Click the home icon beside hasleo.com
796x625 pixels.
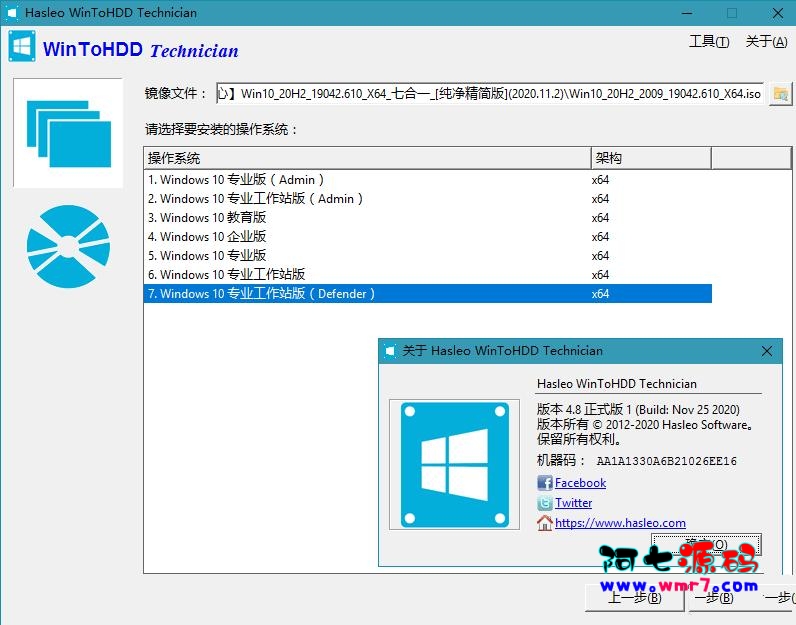[545, 523]
